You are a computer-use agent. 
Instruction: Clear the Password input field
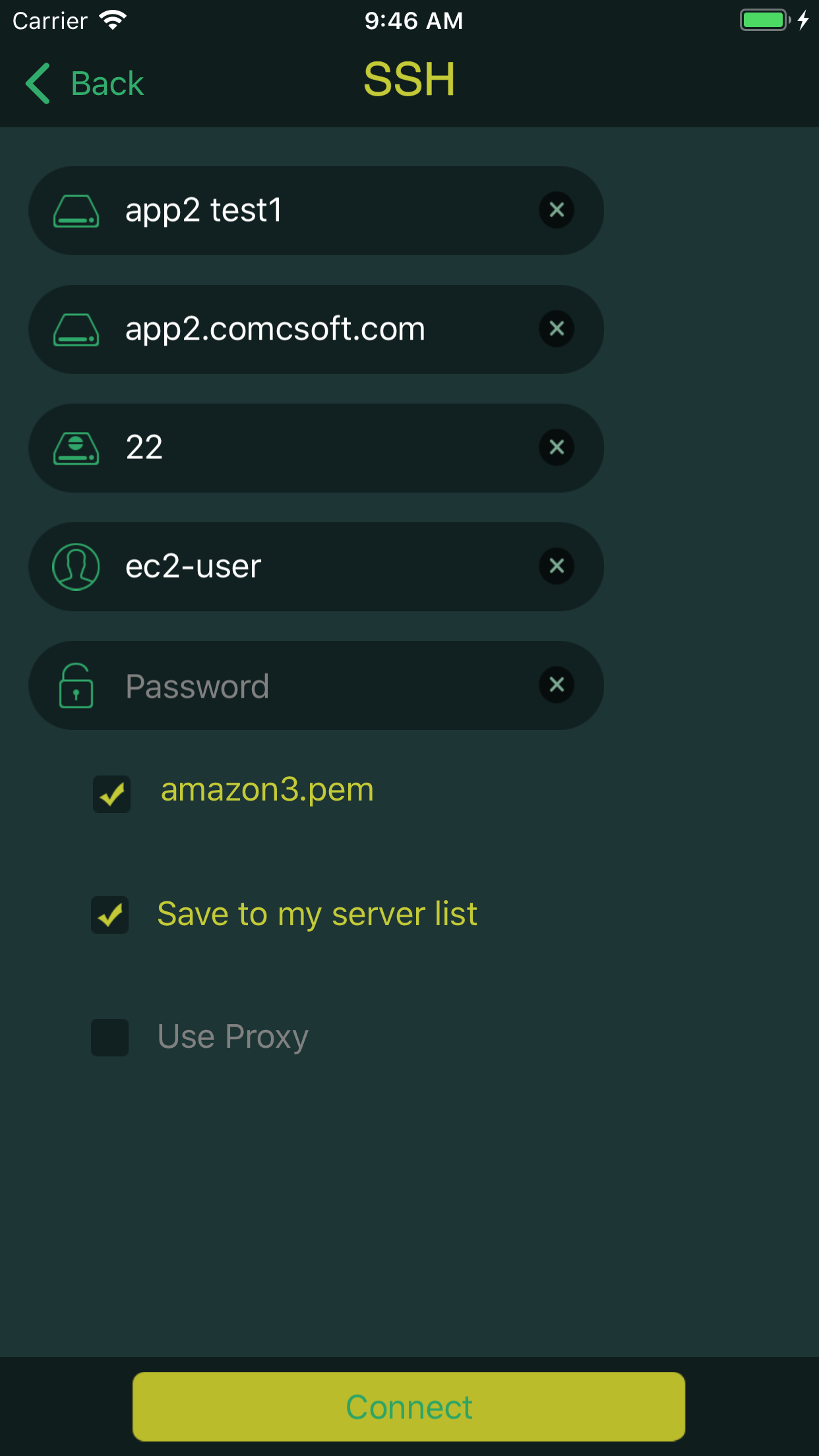click(556, 685)
